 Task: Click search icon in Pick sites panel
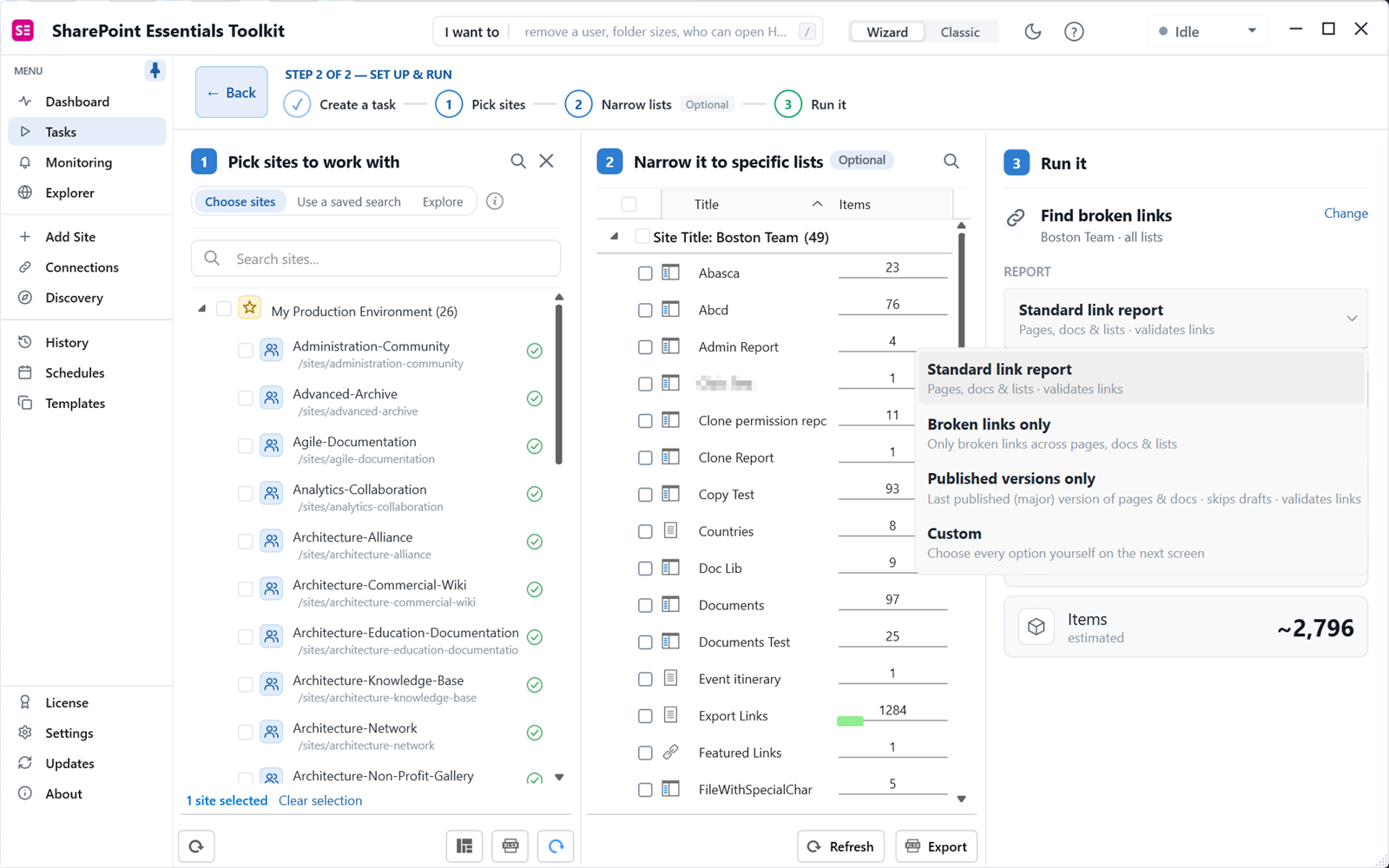pos(518,161)
